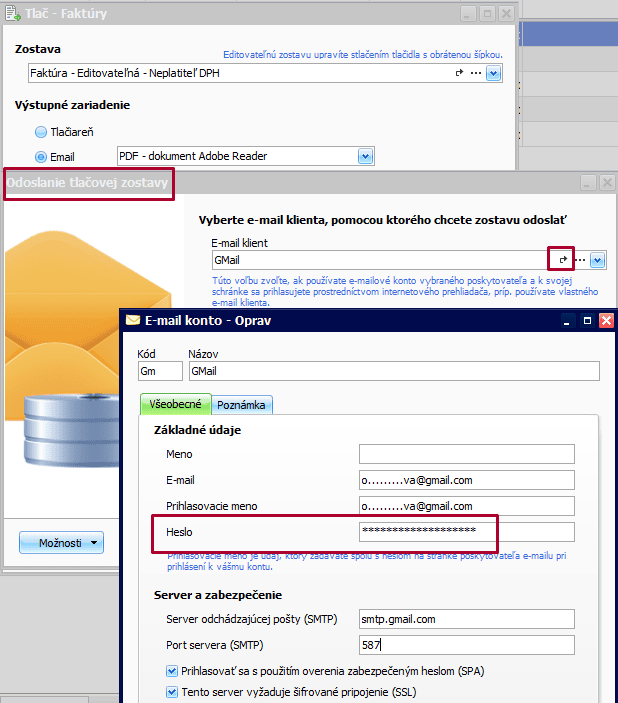
Task: Open the edit-arrow icon for E-mail klient
Action: coord(563,259)
